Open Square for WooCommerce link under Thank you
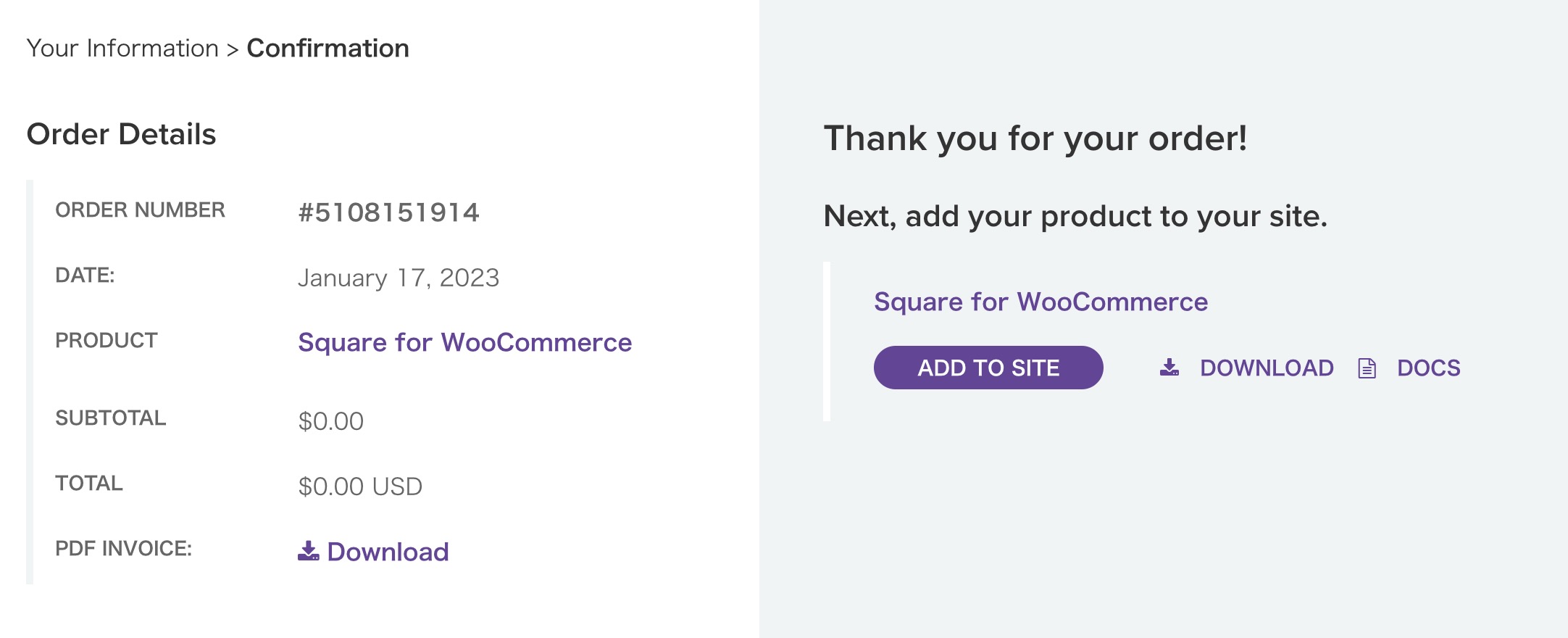1568x638 pixels. click(1041, 302)
